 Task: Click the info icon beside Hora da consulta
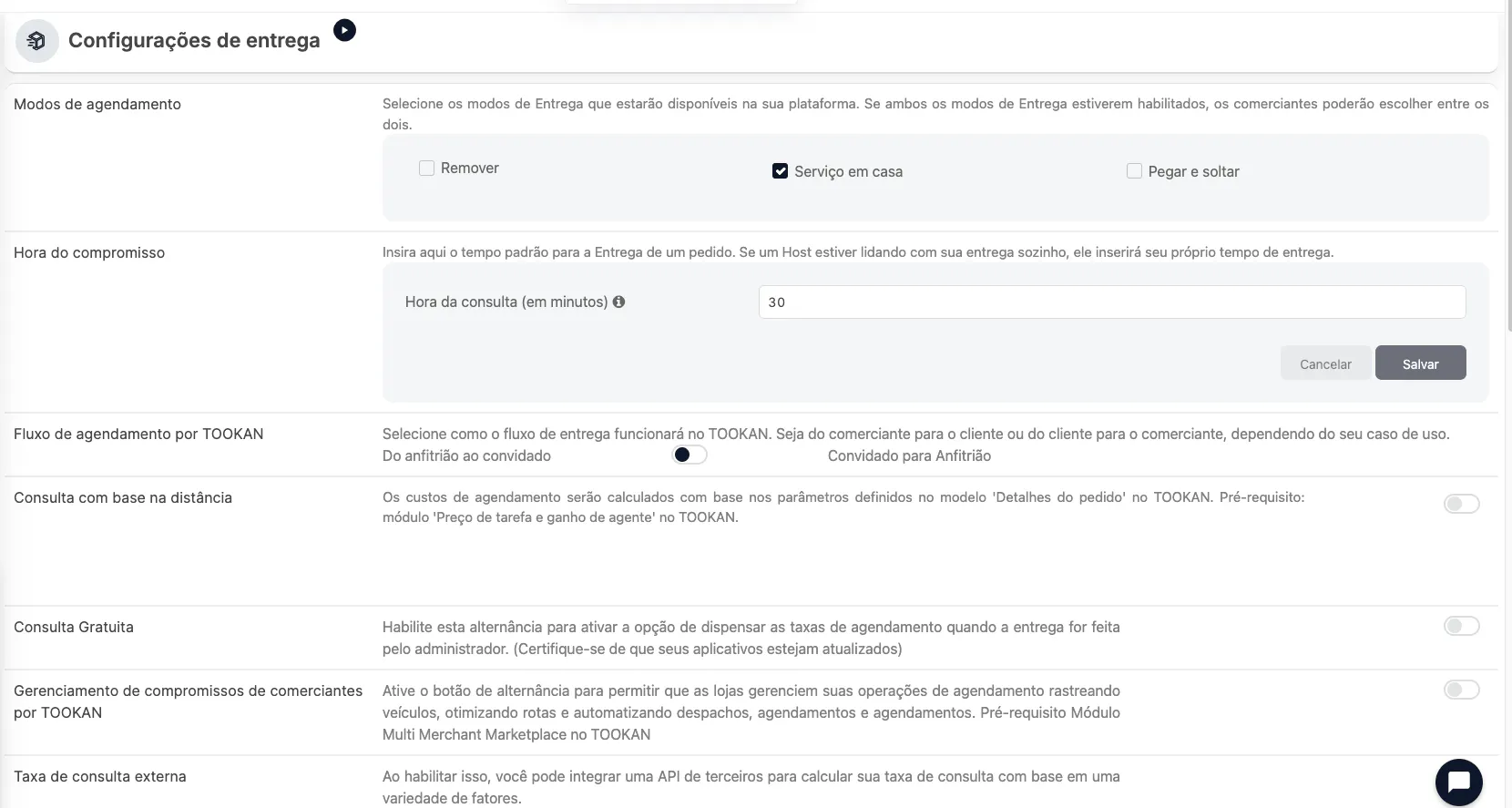pos(619,302)
